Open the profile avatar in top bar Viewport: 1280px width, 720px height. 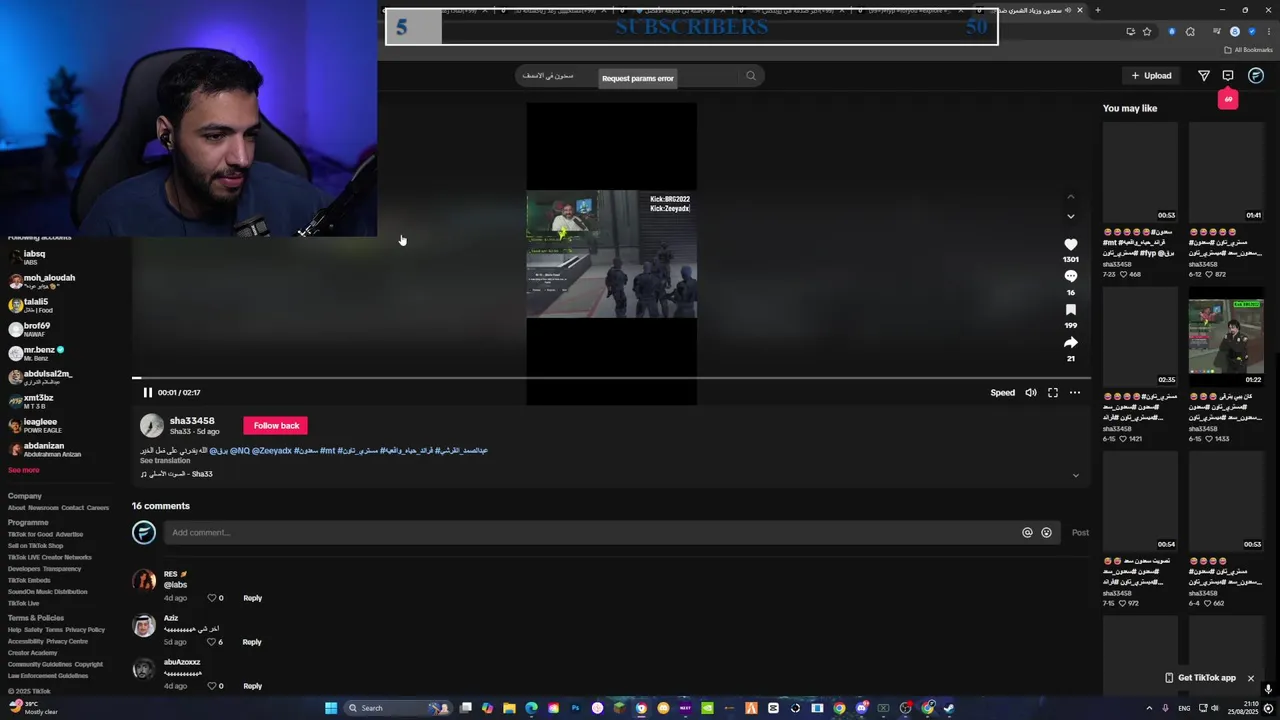coord(1256,76)
